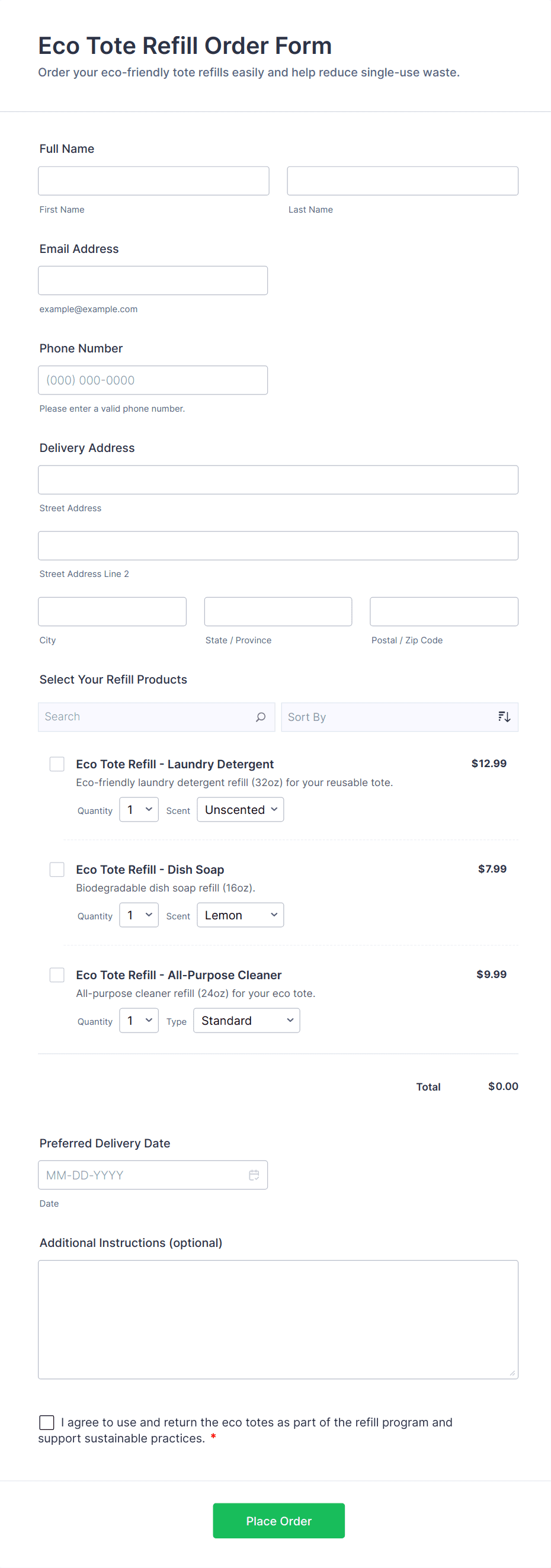The height and width of the screenshot is (1568, 551).
Task: Expand the Standard type dropdown
Action: [x=246, y=1020]
